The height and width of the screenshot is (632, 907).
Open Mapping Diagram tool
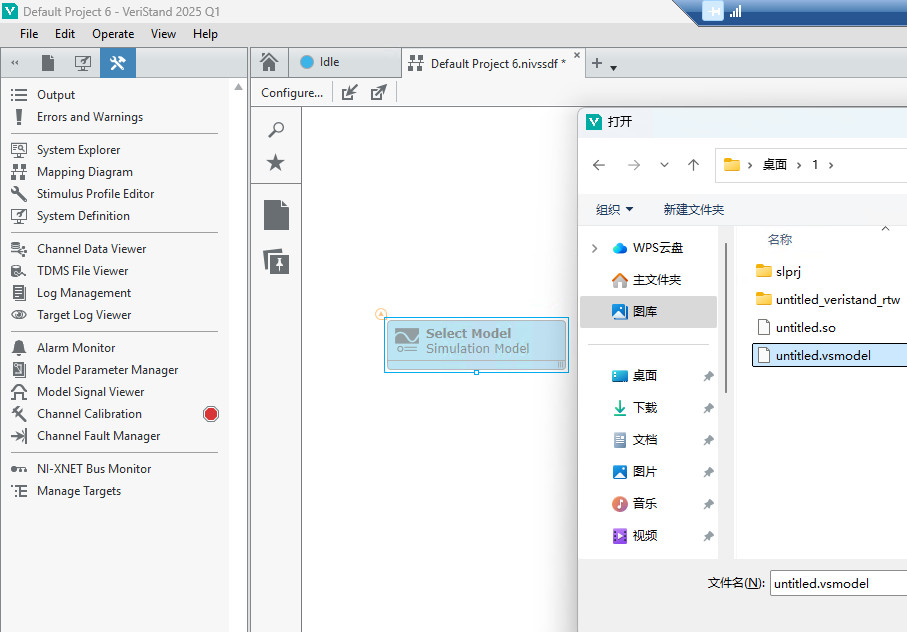84,172
